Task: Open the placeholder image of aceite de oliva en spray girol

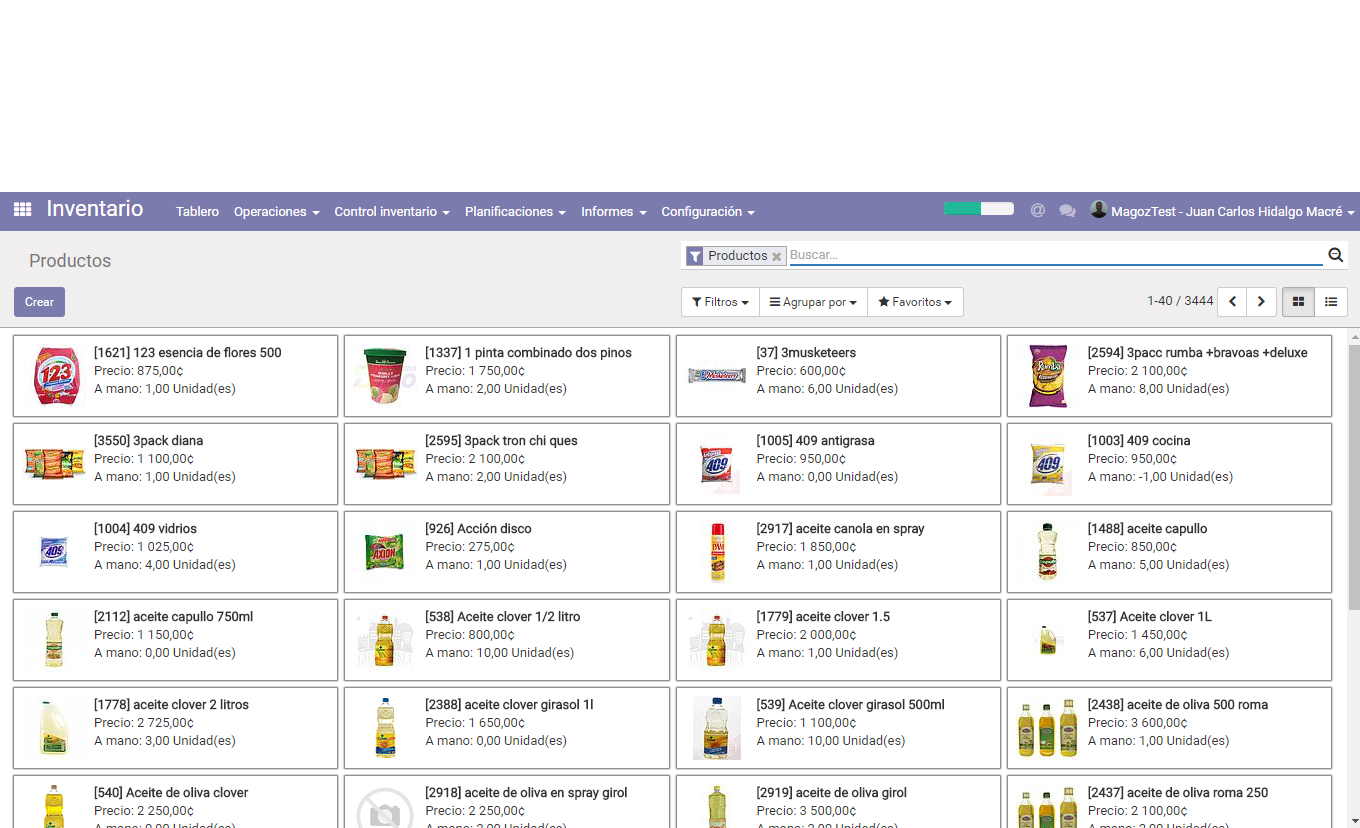Action: click(386, 808)
